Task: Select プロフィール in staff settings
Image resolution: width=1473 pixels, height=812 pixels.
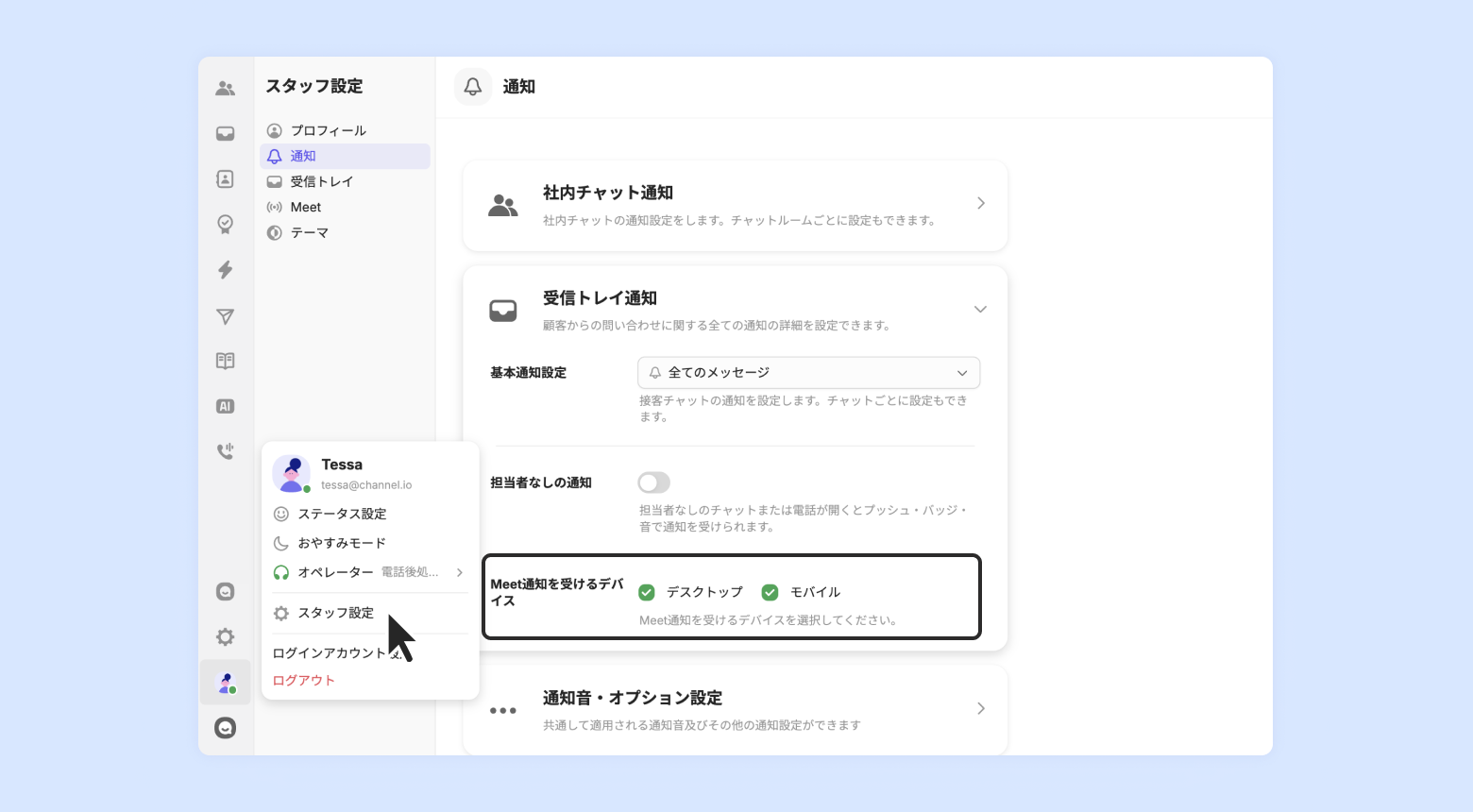Action: point(345,130)
